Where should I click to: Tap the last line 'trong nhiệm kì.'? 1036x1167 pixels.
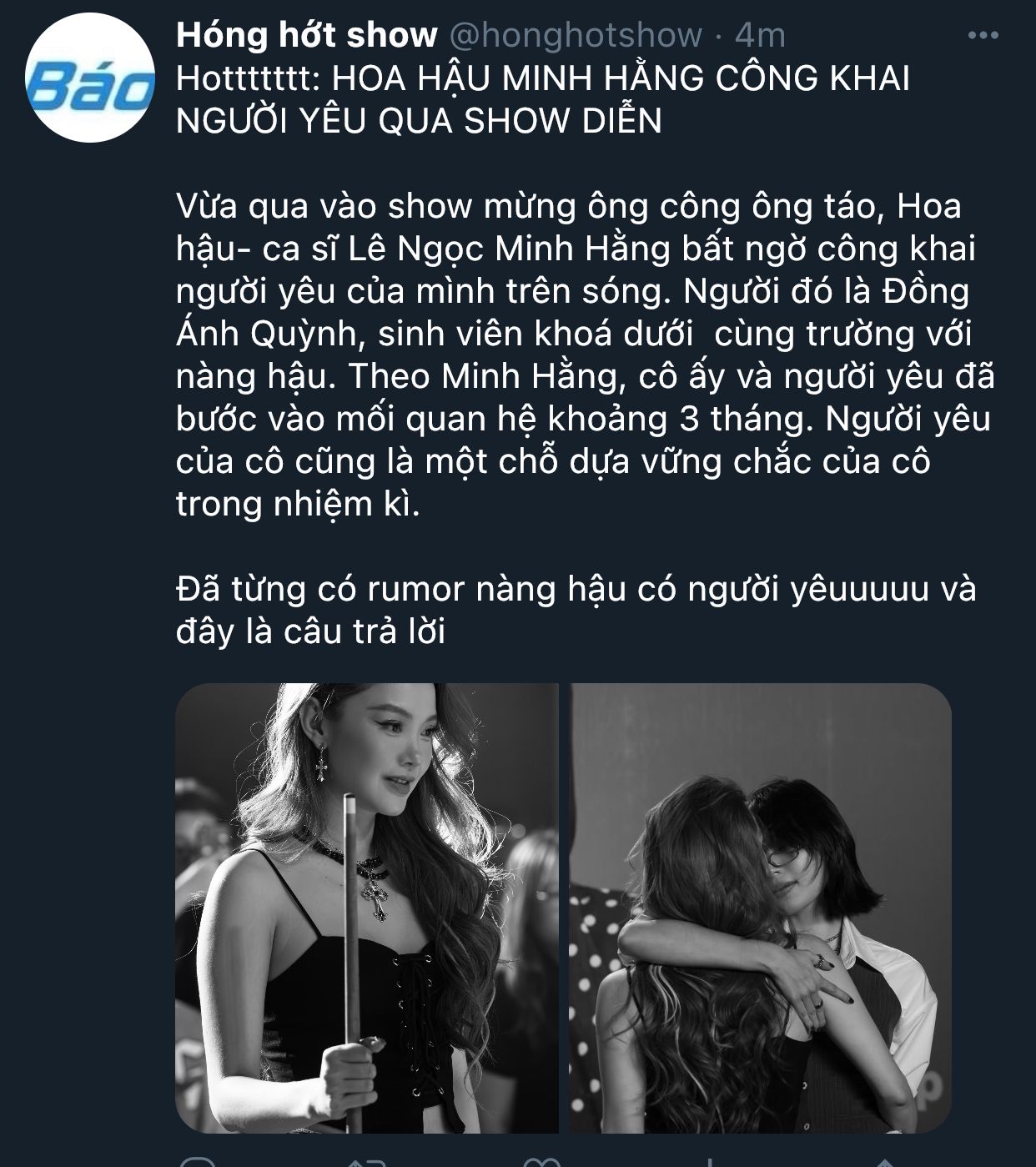[x=298, y=505]
